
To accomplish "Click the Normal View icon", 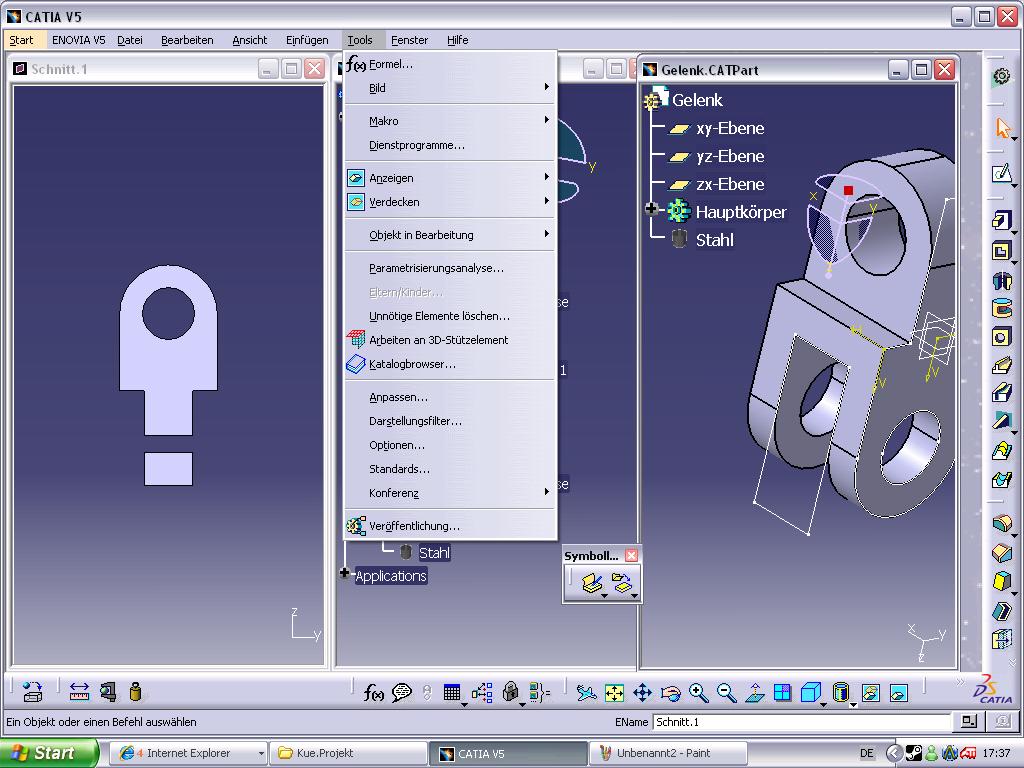I will pyautogui.click(x=755, y=692).
